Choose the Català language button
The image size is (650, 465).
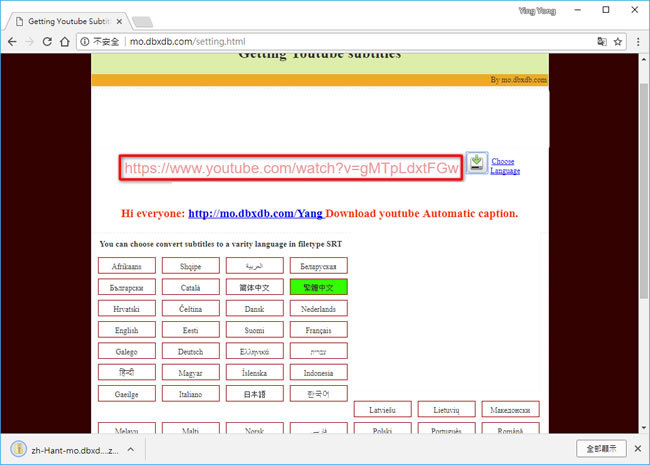pos(191,287)
